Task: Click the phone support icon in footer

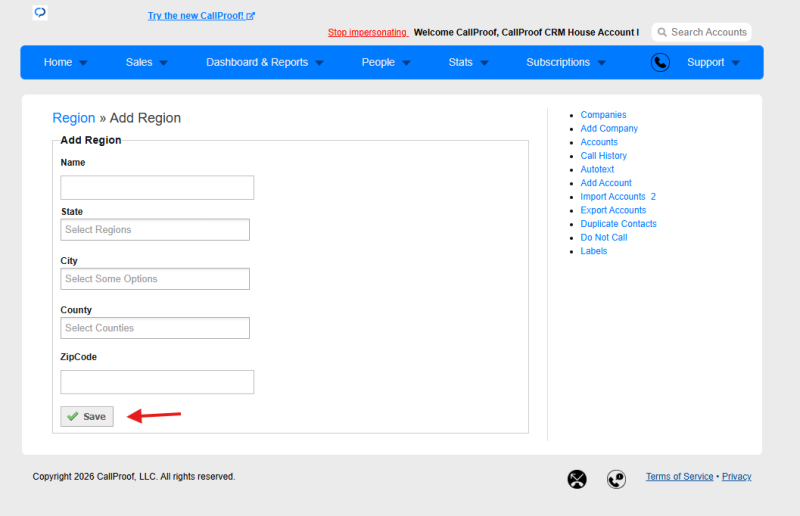Action: point(616,479)
